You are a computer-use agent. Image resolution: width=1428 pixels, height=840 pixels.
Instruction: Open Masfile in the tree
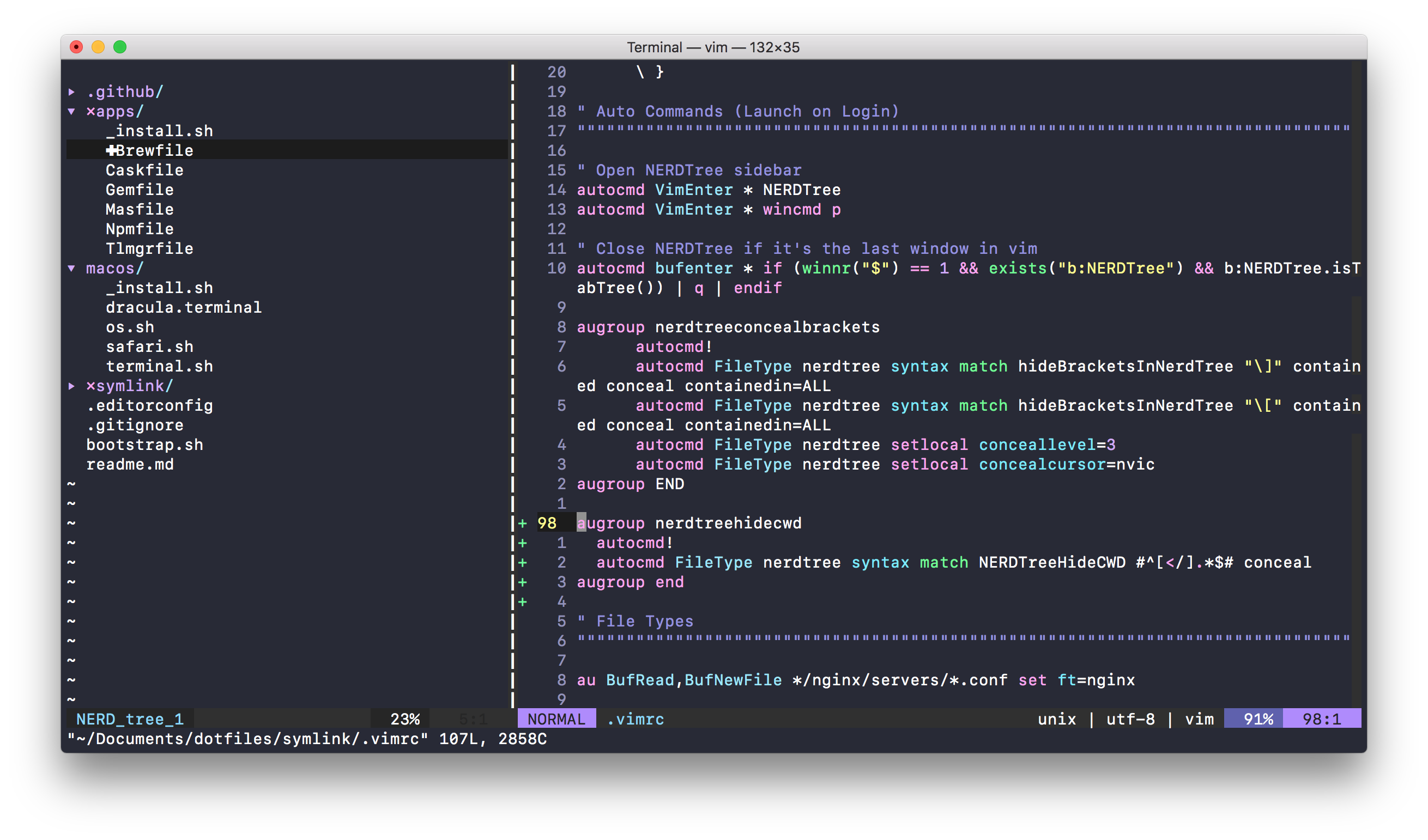coord(140,209)
